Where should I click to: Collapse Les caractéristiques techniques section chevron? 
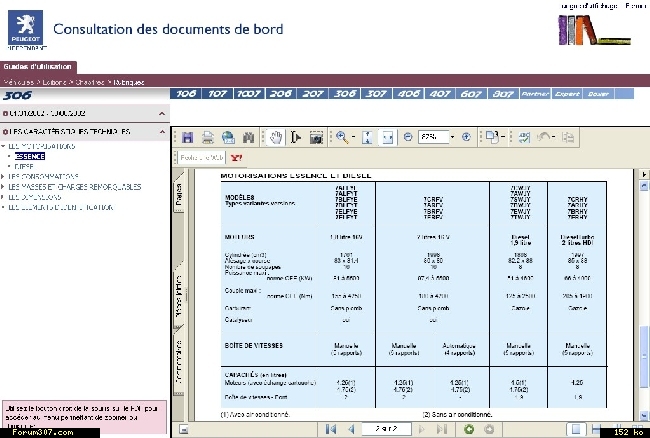click(x=162, y=132)
